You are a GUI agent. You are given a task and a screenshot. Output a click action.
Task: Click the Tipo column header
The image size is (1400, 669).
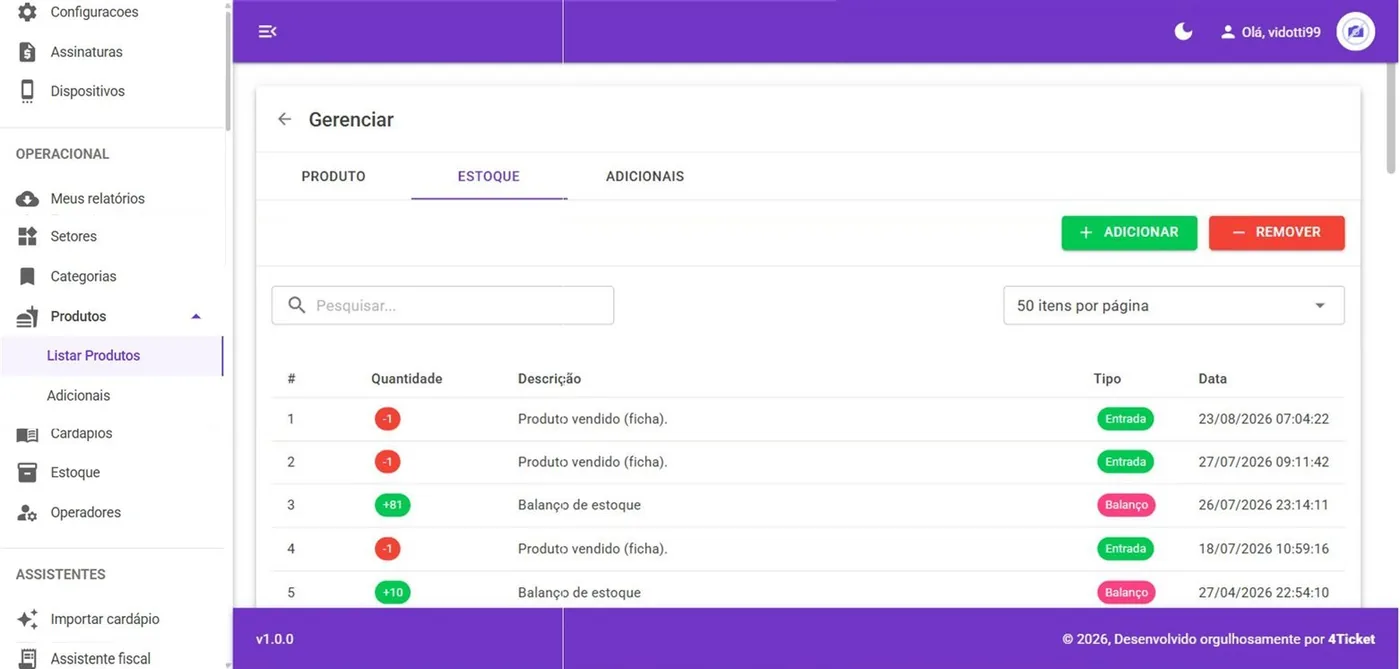tap(1107, 379)
